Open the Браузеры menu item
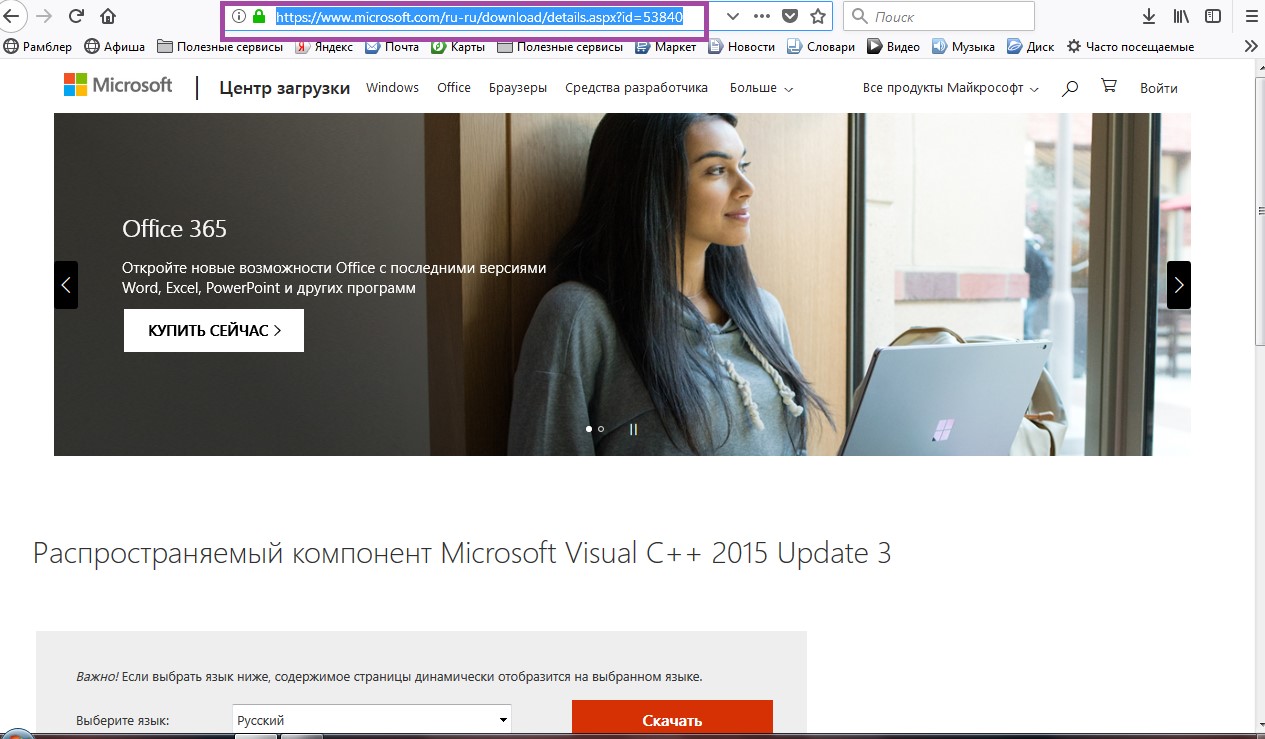The height and width of the screenshot is (739, 1265). 518,88
